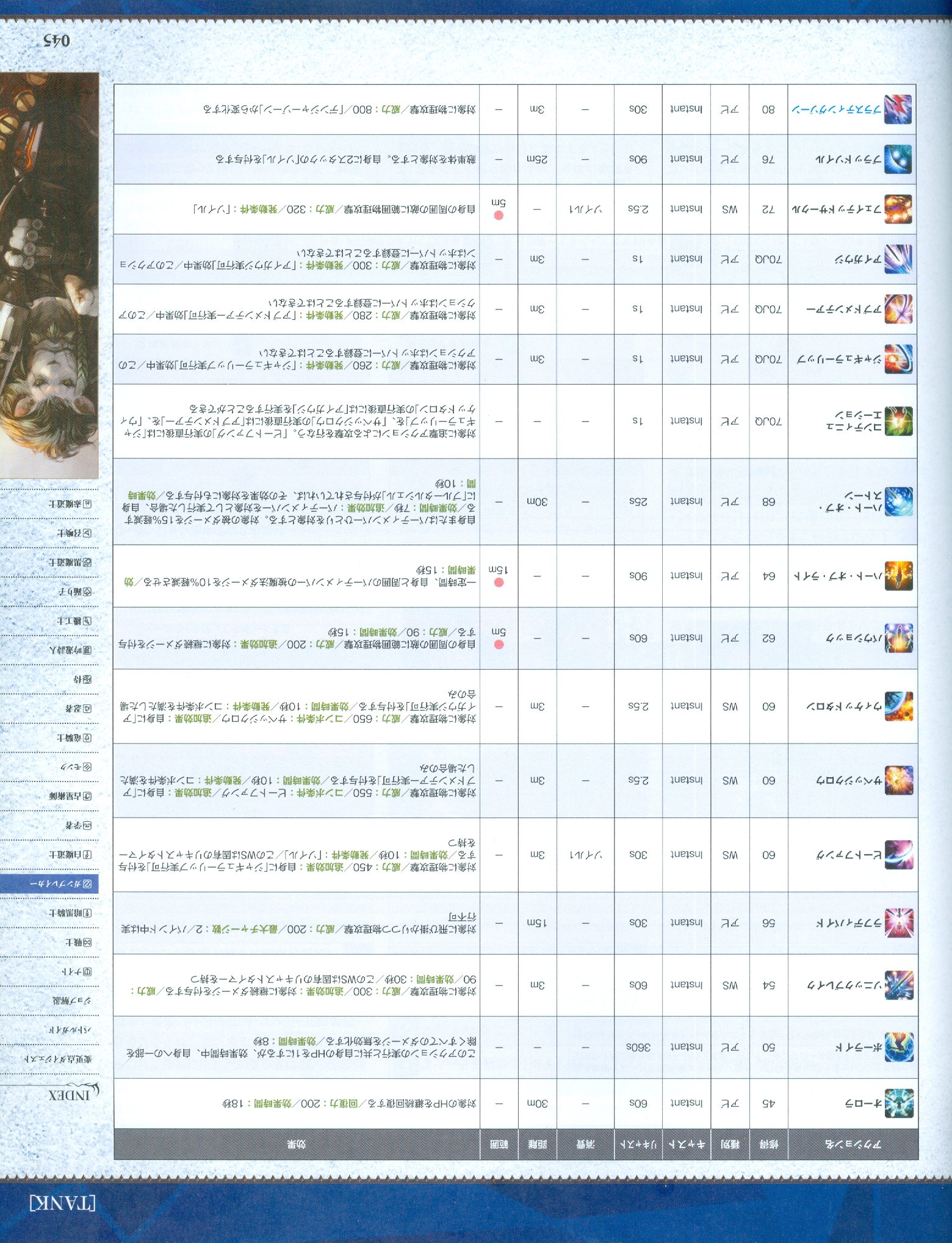Image resolution: width=952 pixels, height=1243 pixels.
Task: Go to the 暗黒騎士 index tab
Action: coord(70,913)
